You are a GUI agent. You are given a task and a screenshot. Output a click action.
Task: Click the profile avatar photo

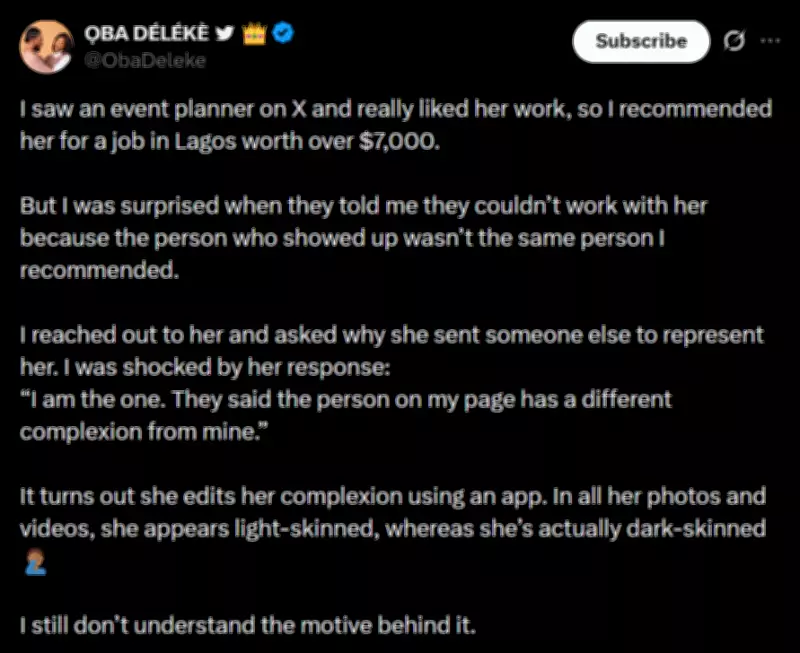(x=47, y=46)
